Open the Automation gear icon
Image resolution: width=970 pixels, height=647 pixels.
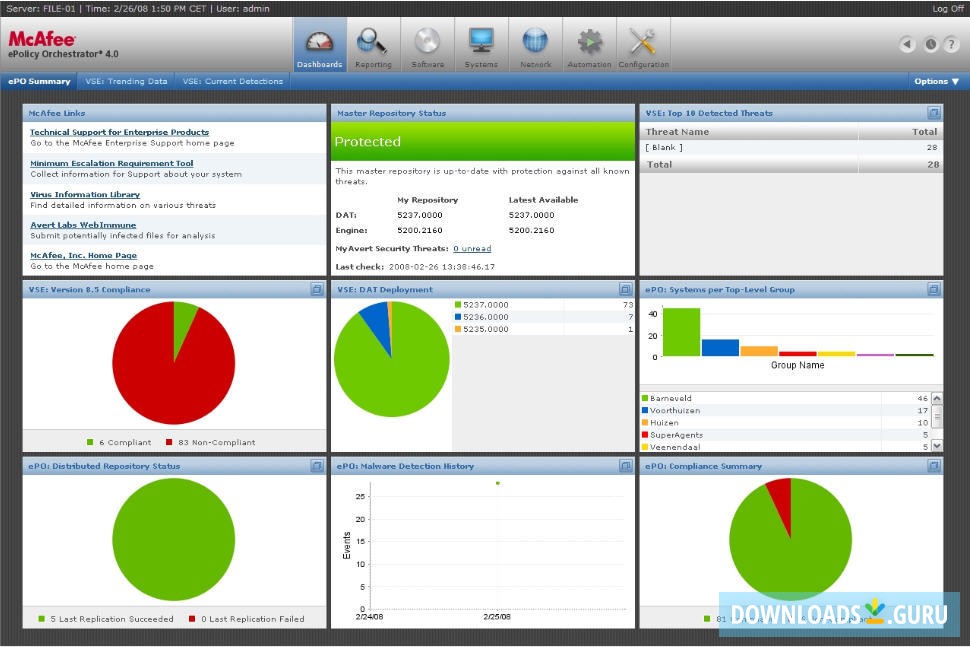(589, 45)
